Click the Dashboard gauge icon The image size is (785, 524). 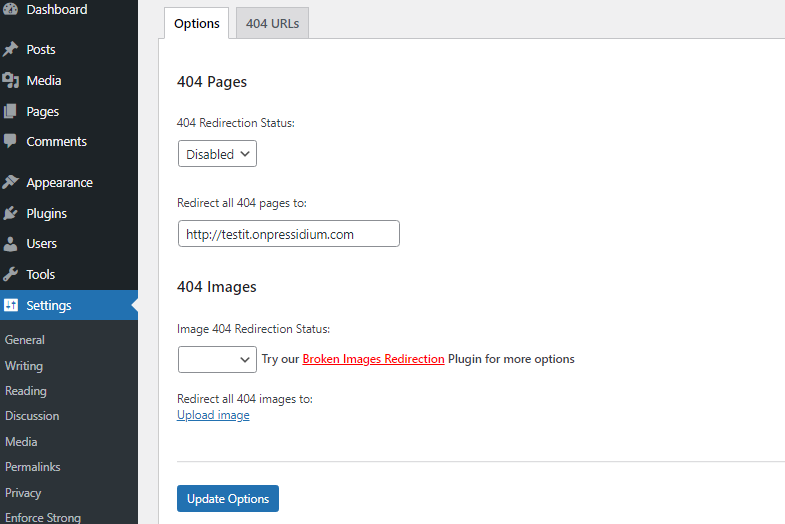(11, 9)
